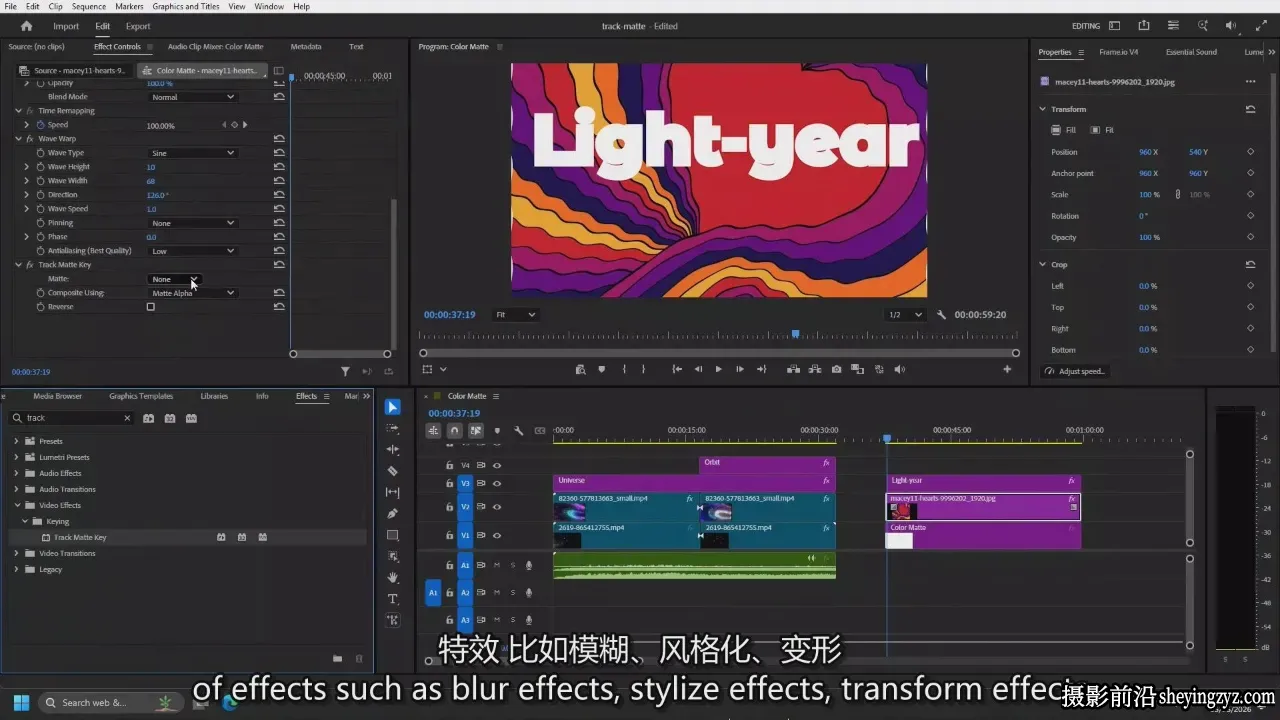The image size is (1280, 720).
Task: Toggle snapping magnet in timeline
Action: pos(454,431)
